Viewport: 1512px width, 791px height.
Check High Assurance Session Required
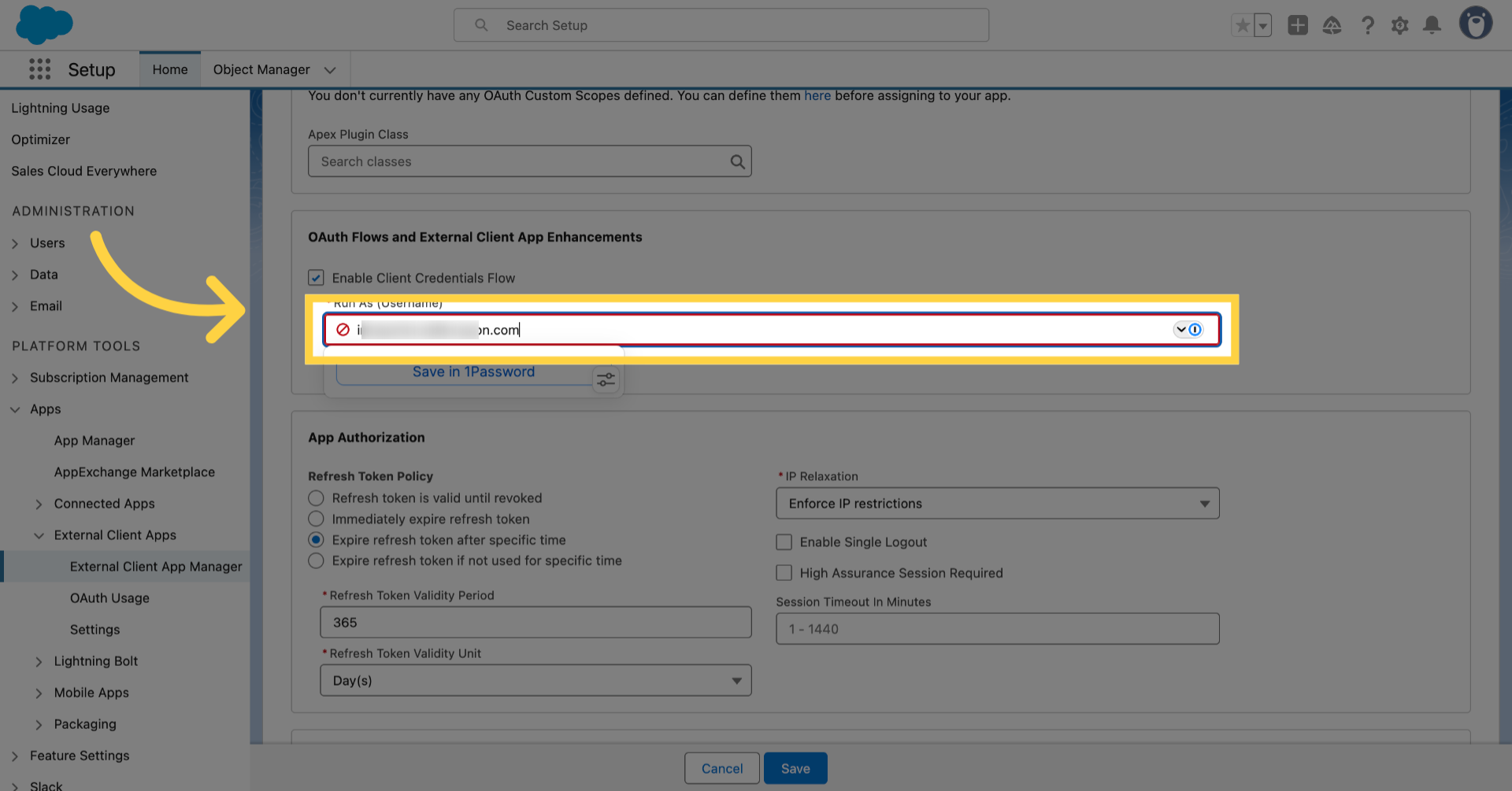click(x=784, y=573)
